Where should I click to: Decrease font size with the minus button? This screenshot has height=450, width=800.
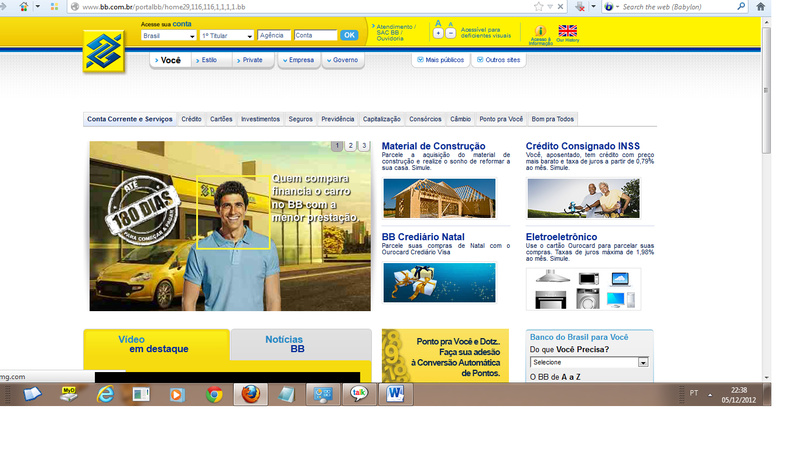451,33
